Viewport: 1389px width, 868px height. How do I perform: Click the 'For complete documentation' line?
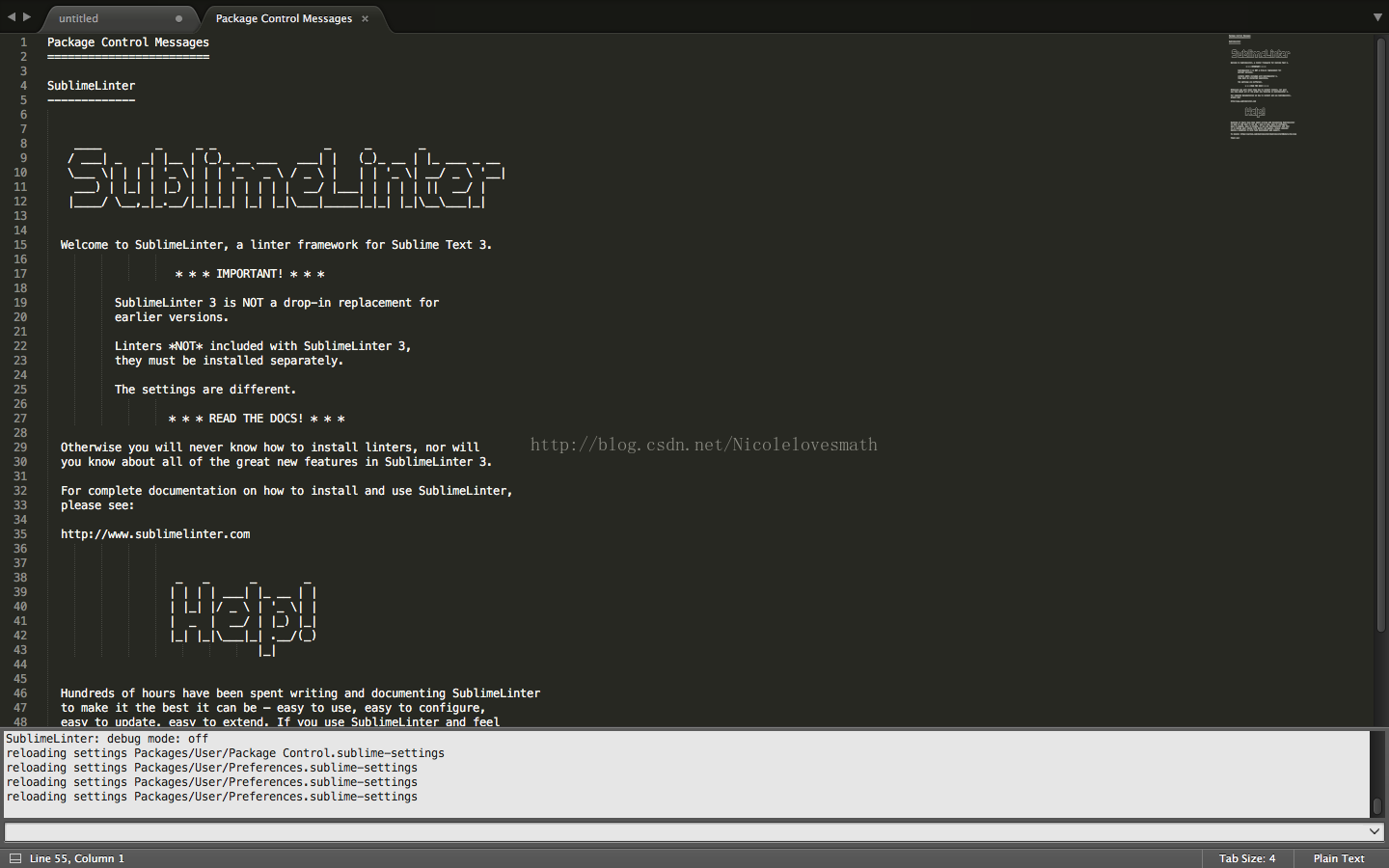[x=286, y=491]
